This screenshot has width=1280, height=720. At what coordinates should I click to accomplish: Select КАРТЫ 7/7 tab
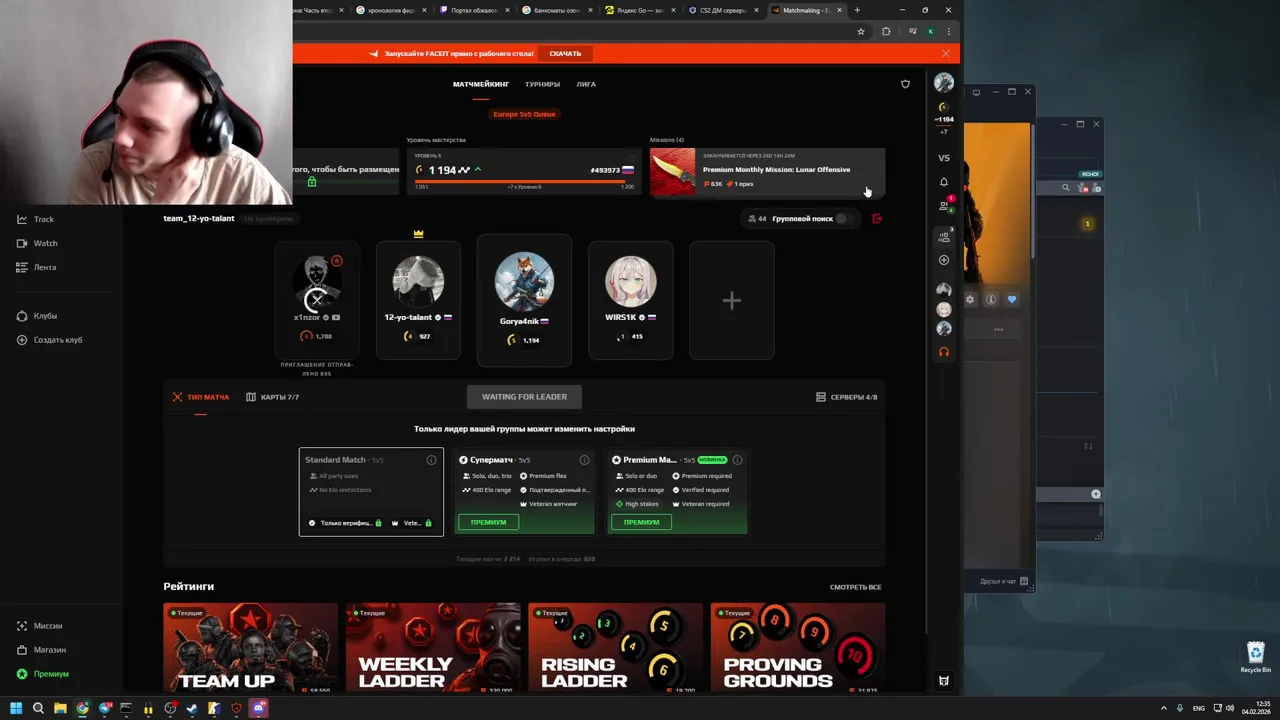(273, 397)
